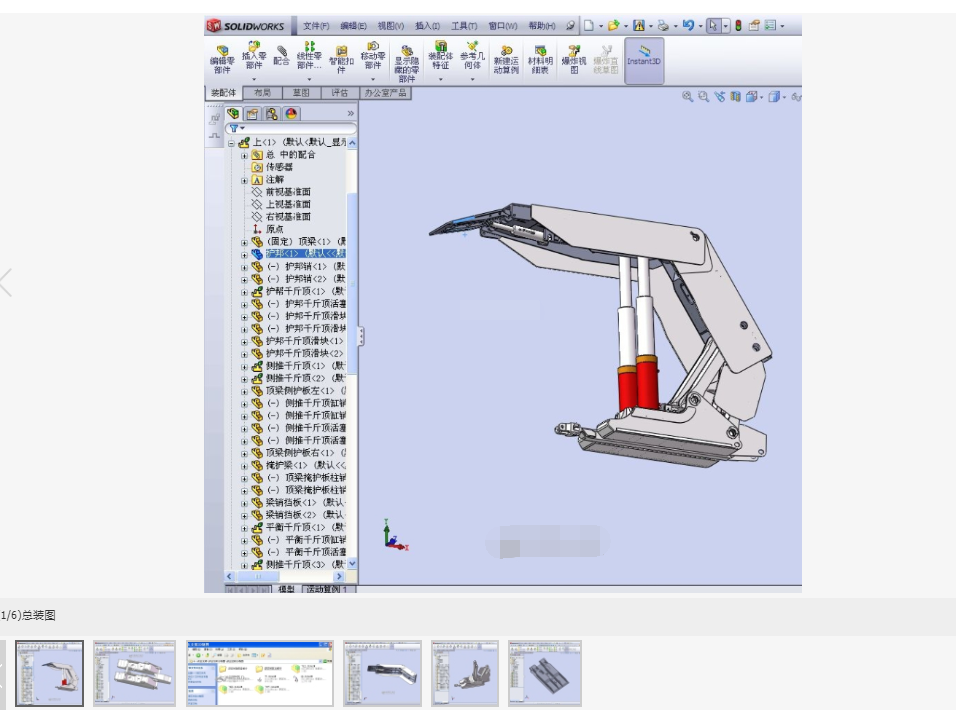Image resolution: width=956 pixels, height=713 pixels.
Task: Collapse the root 上<1> assembly node
Action: 231,143
